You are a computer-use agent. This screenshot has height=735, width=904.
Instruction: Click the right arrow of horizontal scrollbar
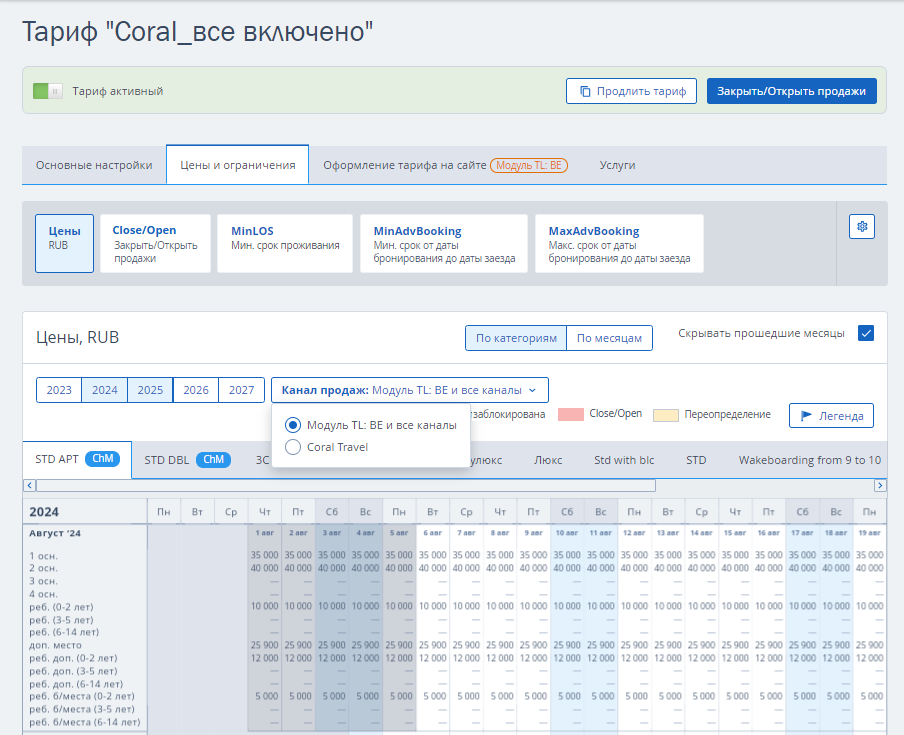tap(880, 485)
